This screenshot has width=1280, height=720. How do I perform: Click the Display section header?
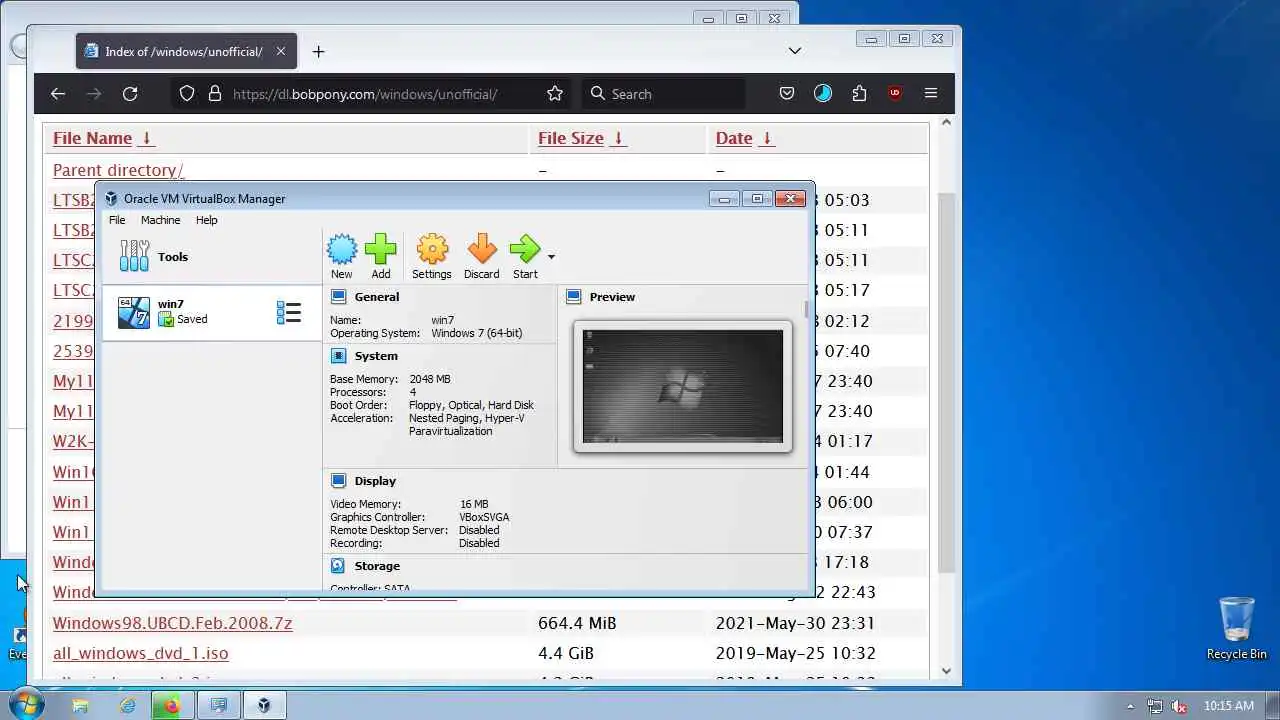375,481
